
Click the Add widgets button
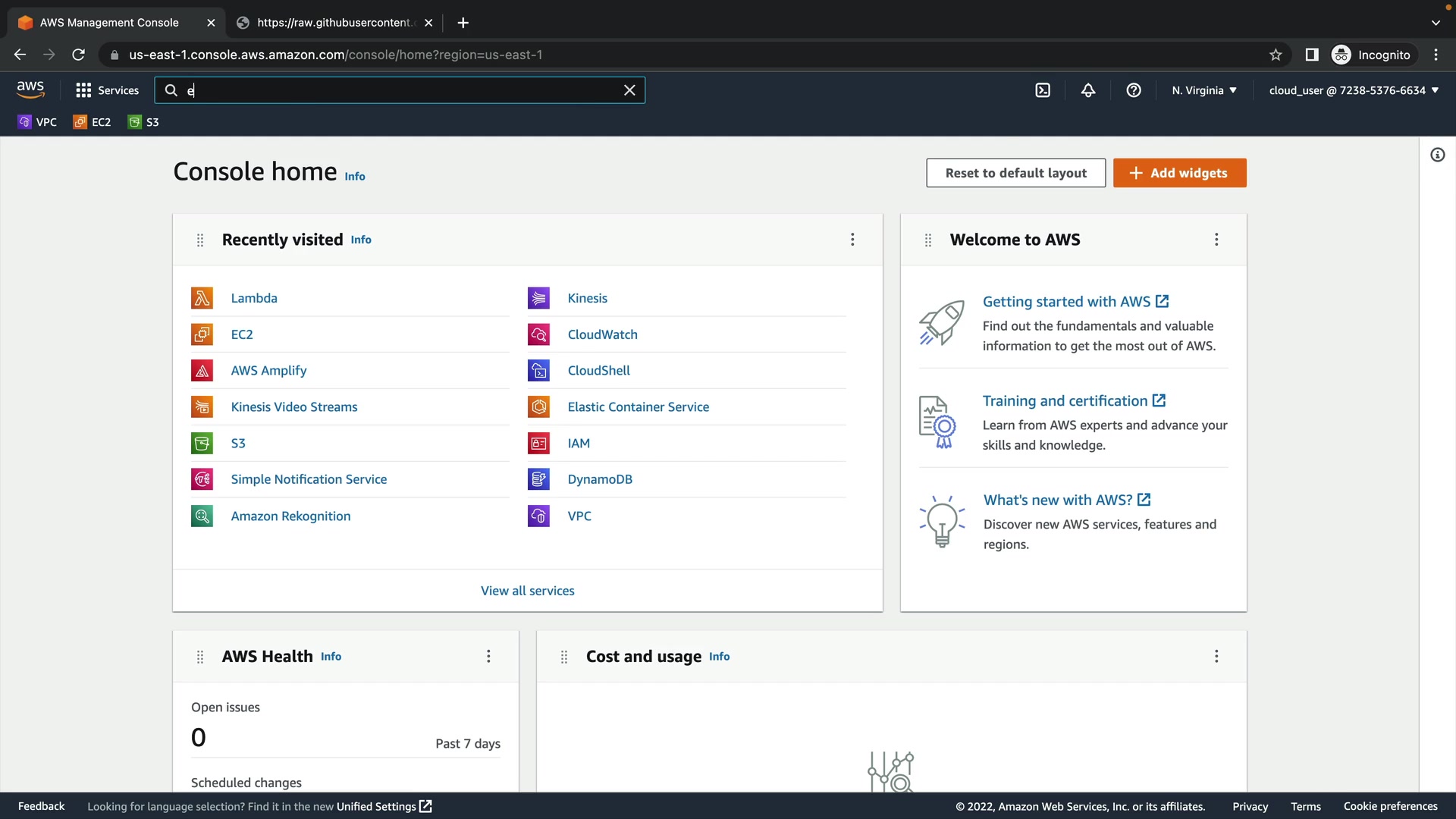point(1179,173)
